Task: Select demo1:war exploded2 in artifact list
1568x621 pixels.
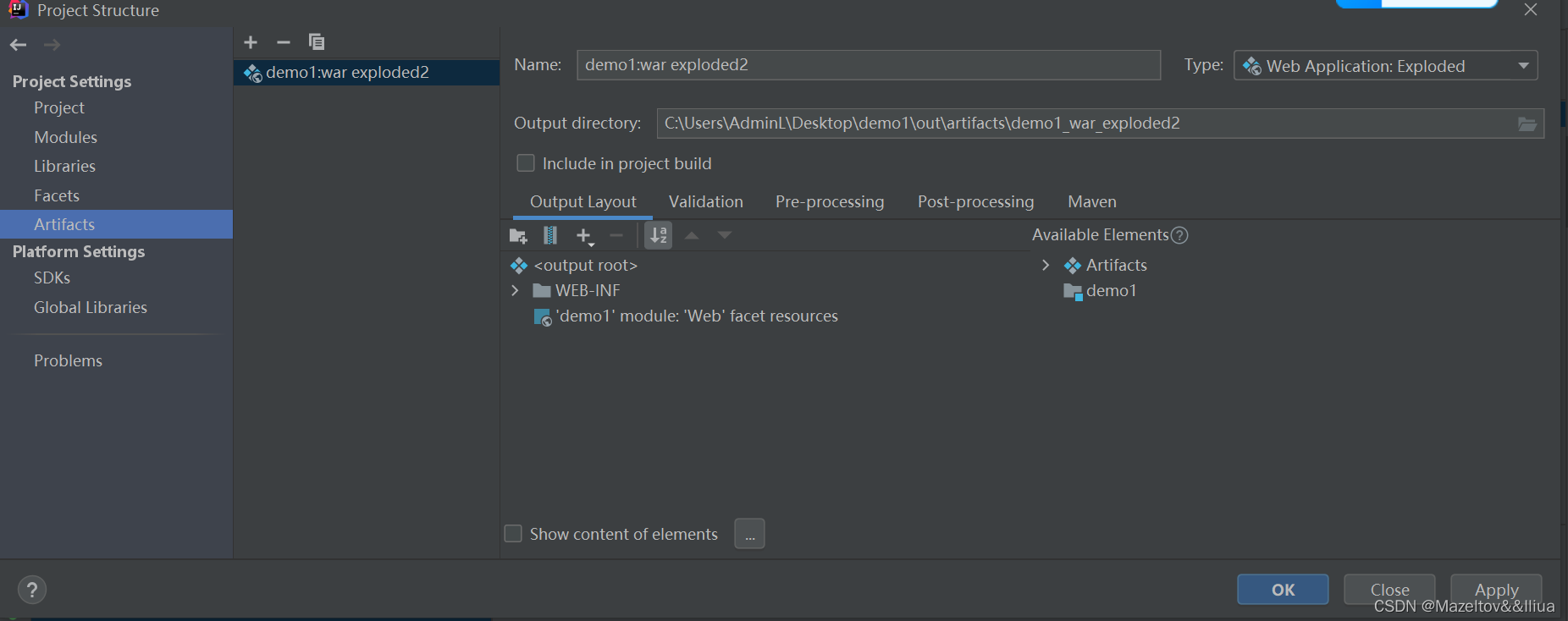Action: click(367, 73)
